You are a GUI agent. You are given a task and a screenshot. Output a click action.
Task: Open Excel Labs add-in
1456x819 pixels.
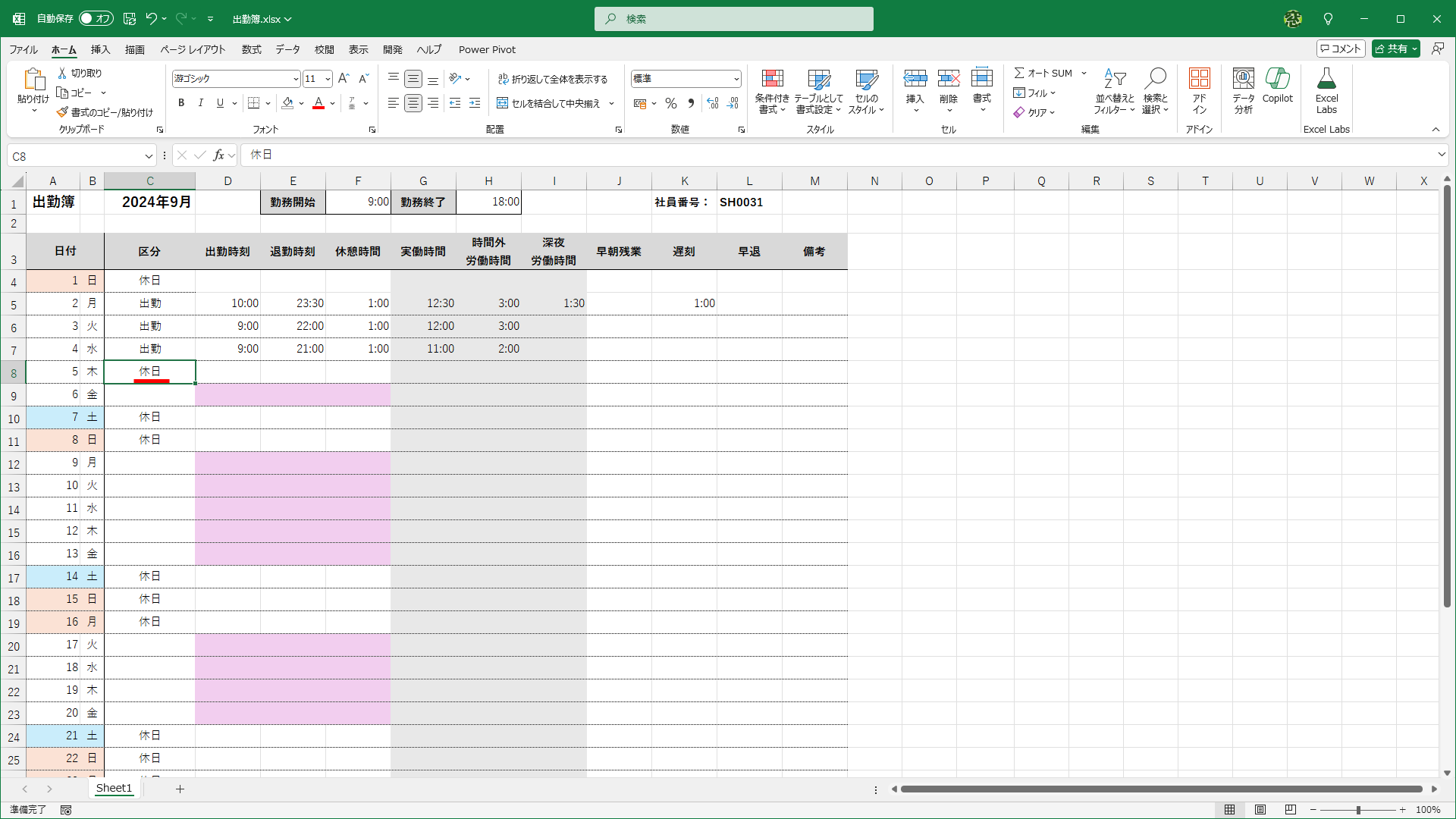[x=1326, y=89]
